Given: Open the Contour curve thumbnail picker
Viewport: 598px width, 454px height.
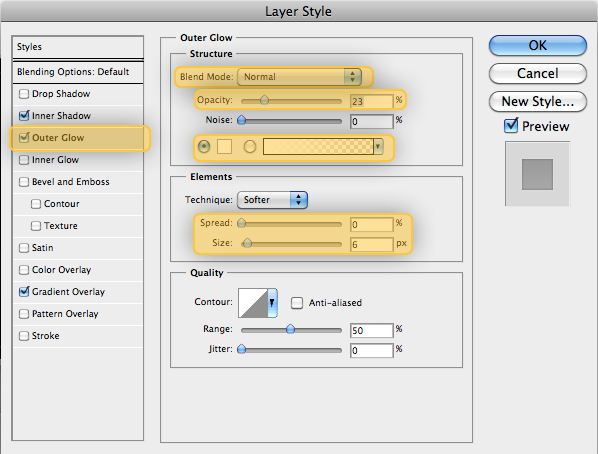Looking at the screenshot, I should click(253, 303).
